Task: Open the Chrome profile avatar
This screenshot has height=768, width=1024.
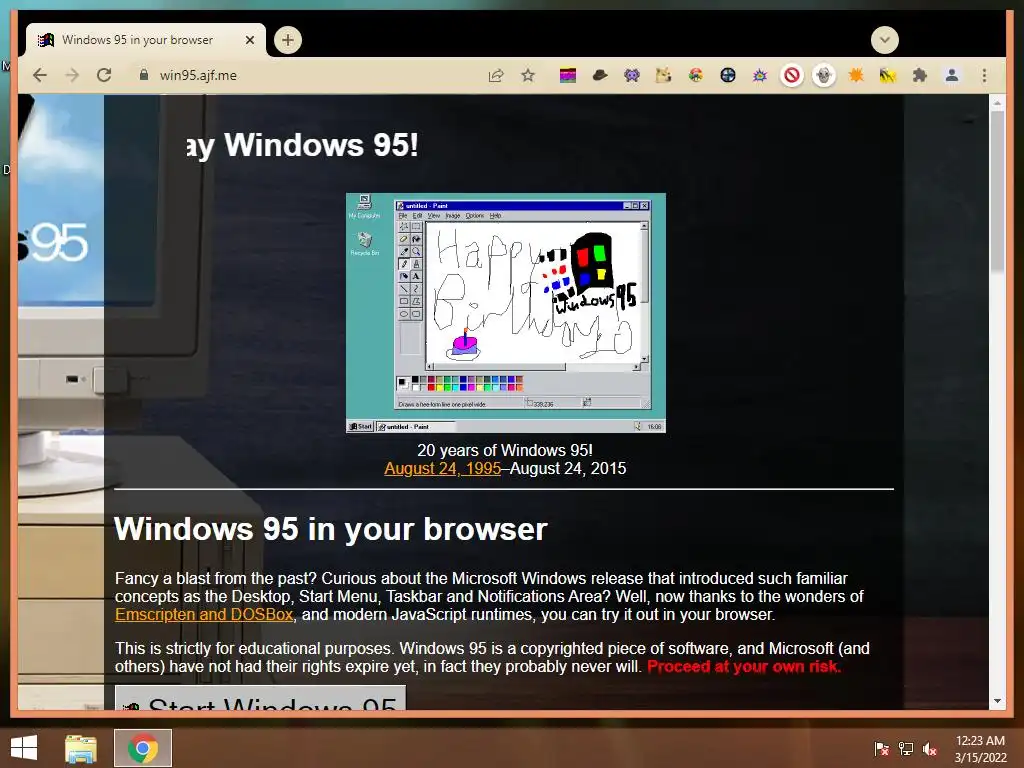Action: 952,76
